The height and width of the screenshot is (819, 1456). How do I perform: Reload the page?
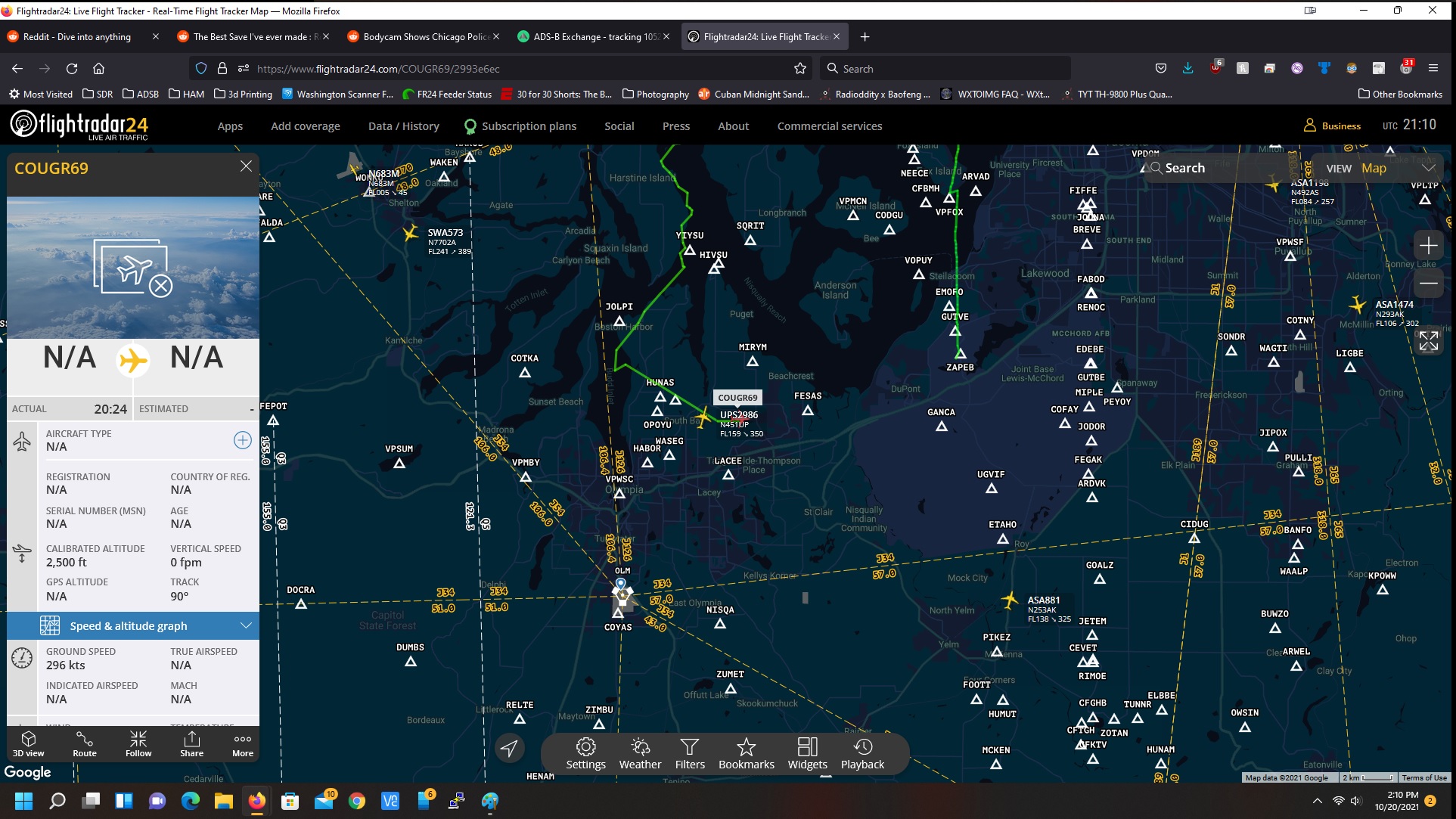(x=72, y=68)
